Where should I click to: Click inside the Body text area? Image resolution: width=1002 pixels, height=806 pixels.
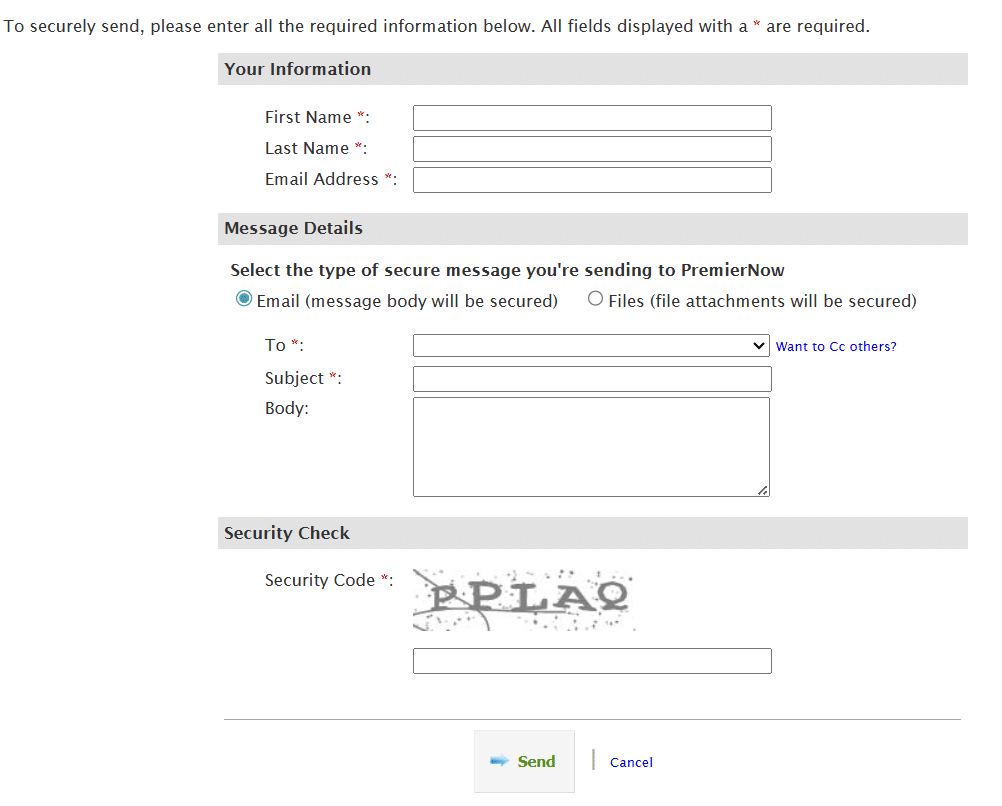tap(590, 446)
